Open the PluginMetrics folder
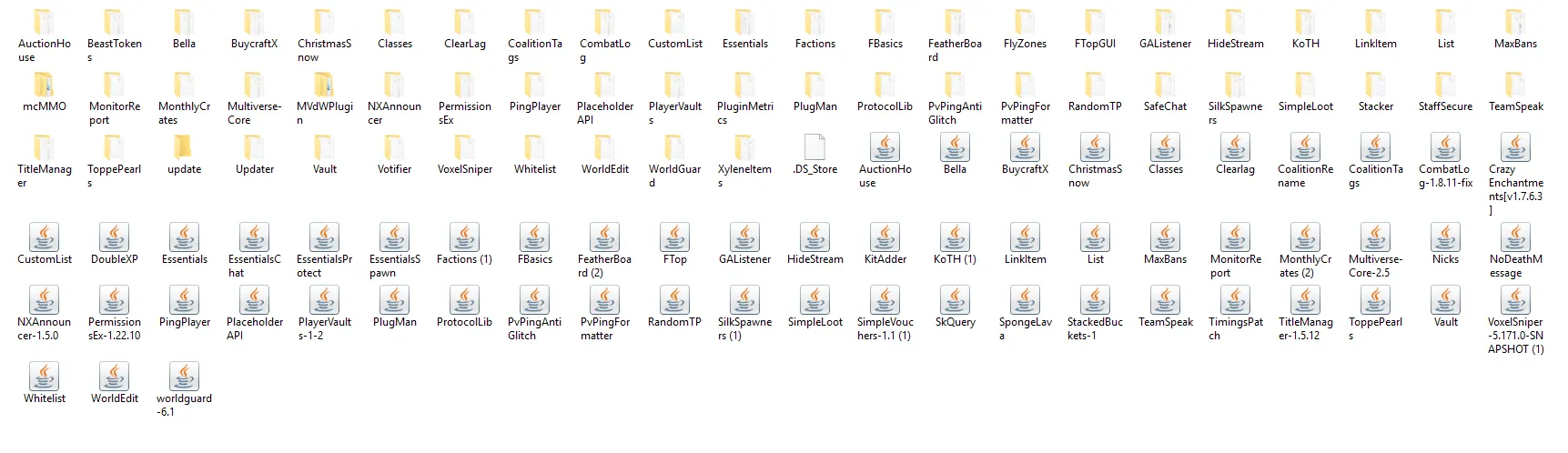This screenshot has height=453, width=1568. click(744, 97)
